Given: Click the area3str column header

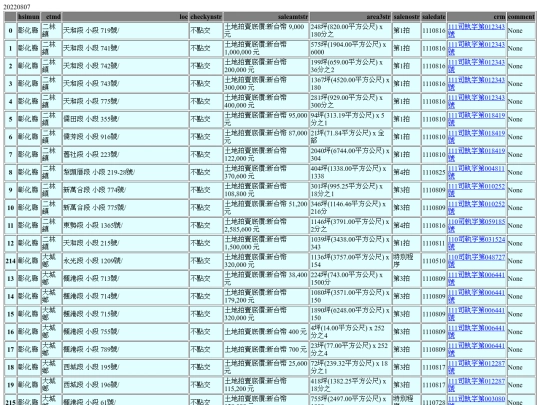Looking at the screenshot, I should tap(350, 17).
